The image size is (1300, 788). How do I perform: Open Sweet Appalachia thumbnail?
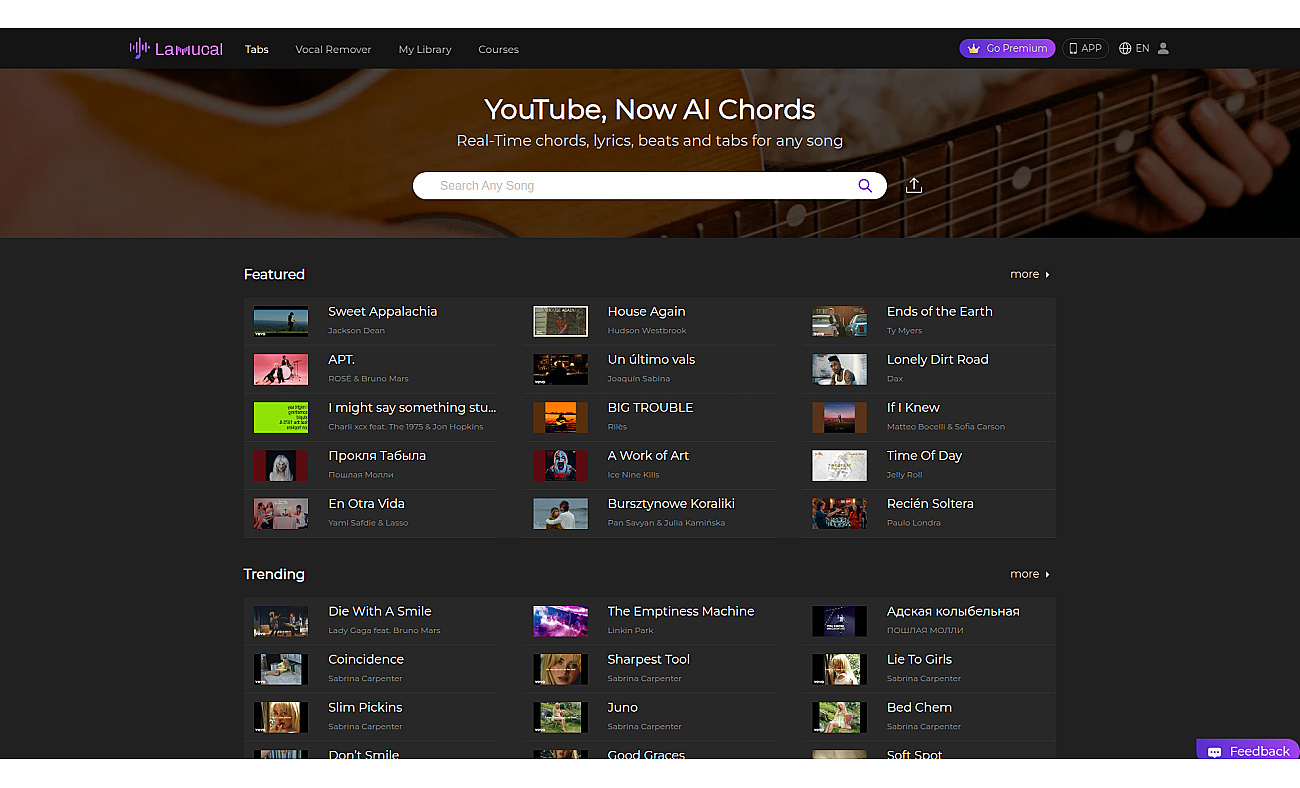pyautogui.click(x=281, y=321)
